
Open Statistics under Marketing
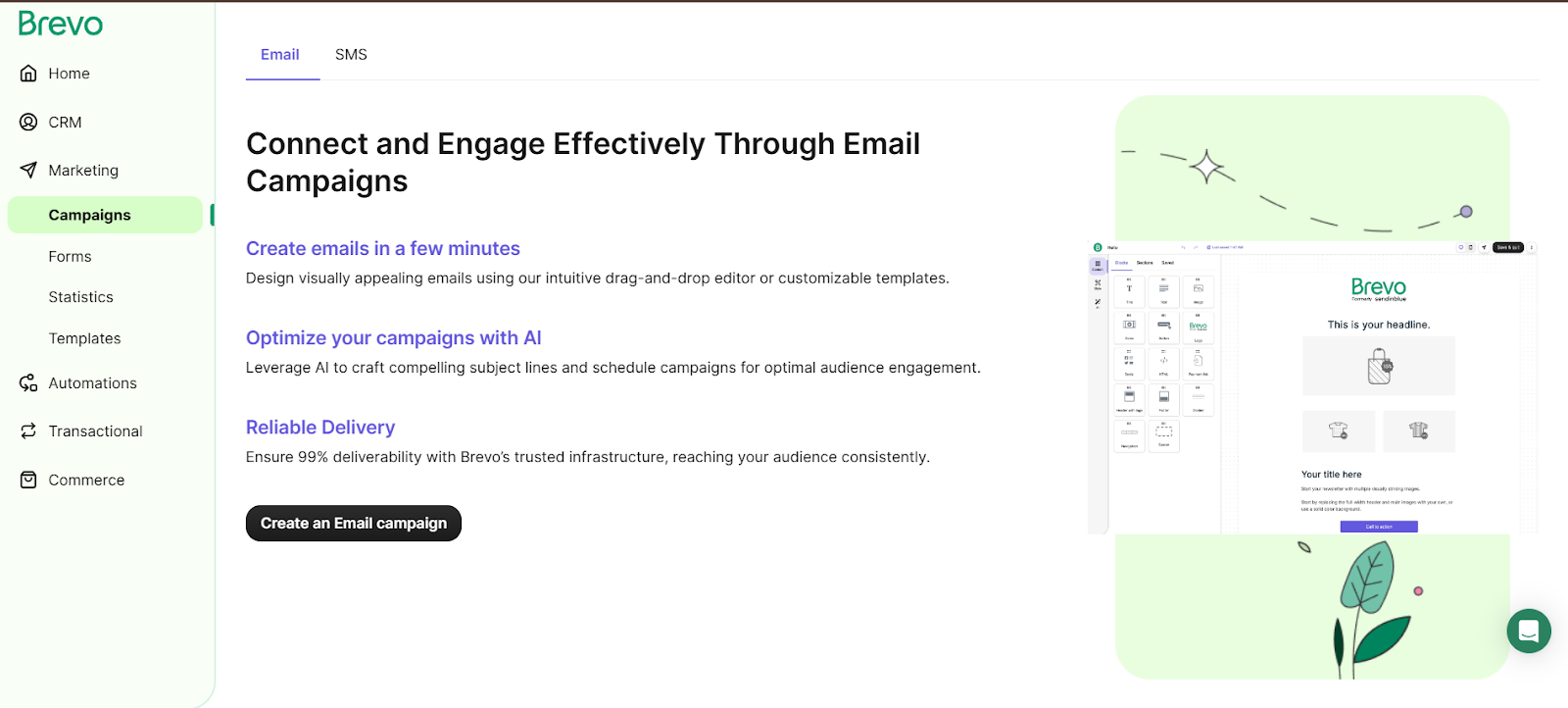80,297
